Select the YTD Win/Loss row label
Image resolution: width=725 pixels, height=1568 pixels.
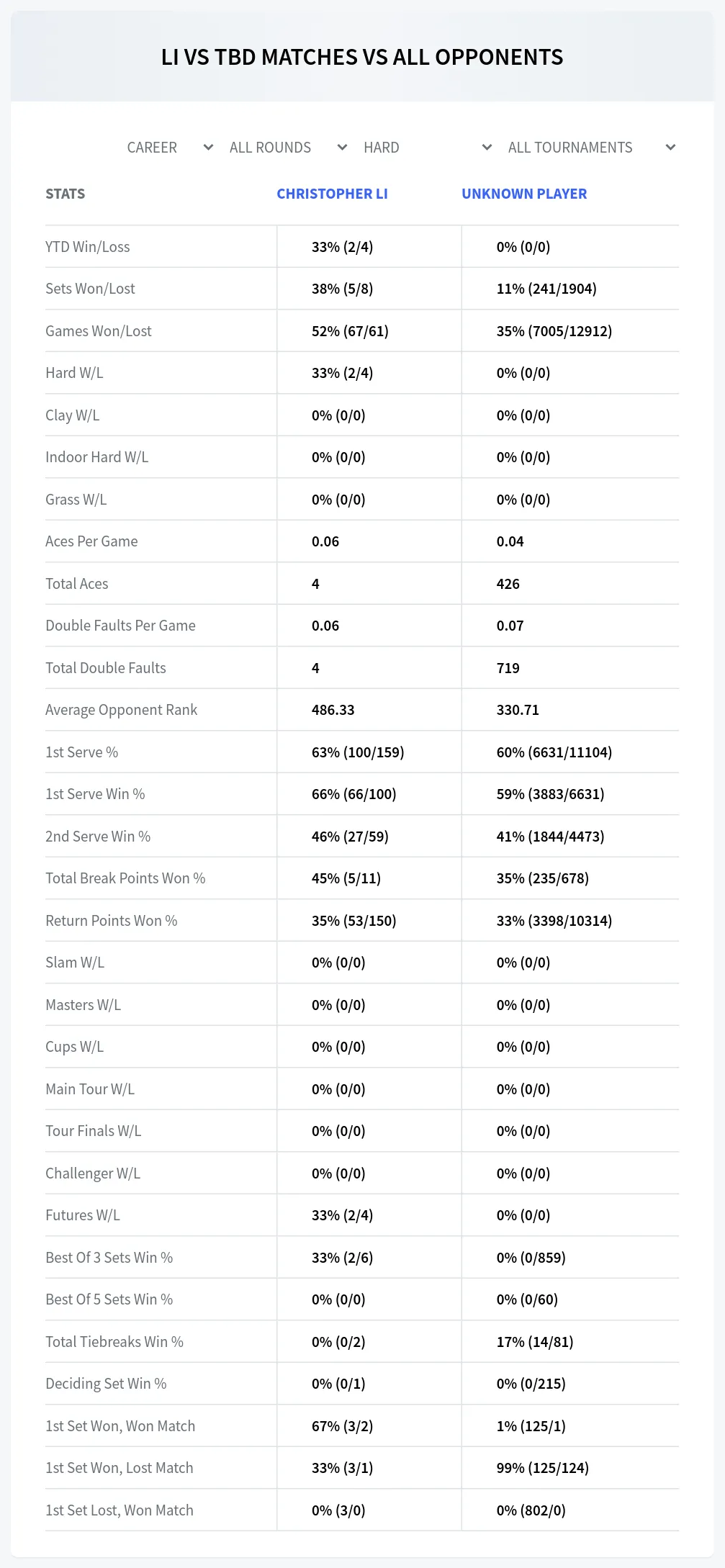point(88,247)
